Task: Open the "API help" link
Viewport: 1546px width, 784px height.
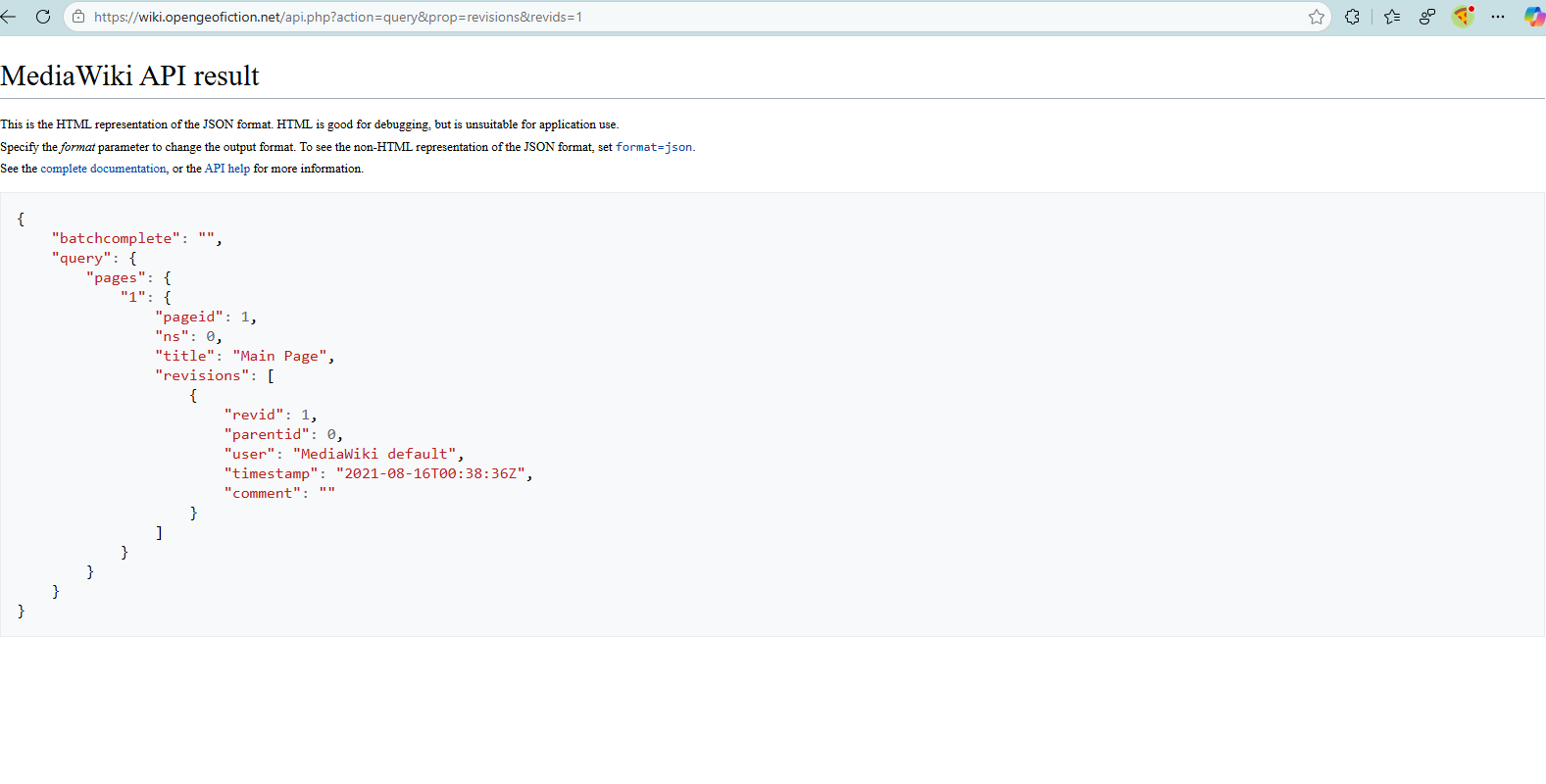Action: click(x=227, y=169)
